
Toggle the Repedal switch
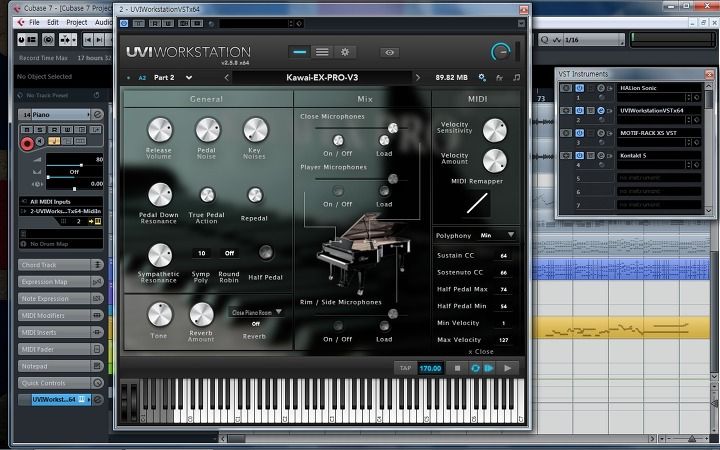pyautogui.click(x=255, y=195)
